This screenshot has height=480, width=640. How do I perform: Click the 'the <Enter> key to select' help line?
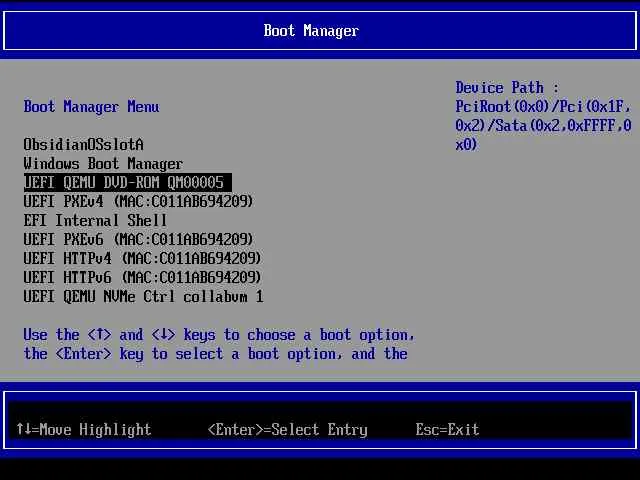coord(216,353)
